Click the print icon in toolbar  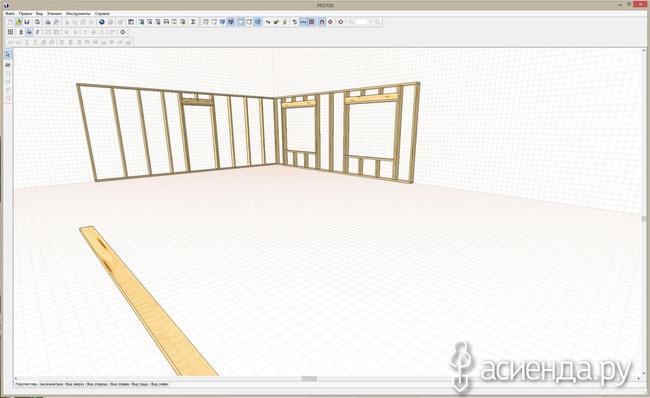pyautogui.click(x=48, y=22)
